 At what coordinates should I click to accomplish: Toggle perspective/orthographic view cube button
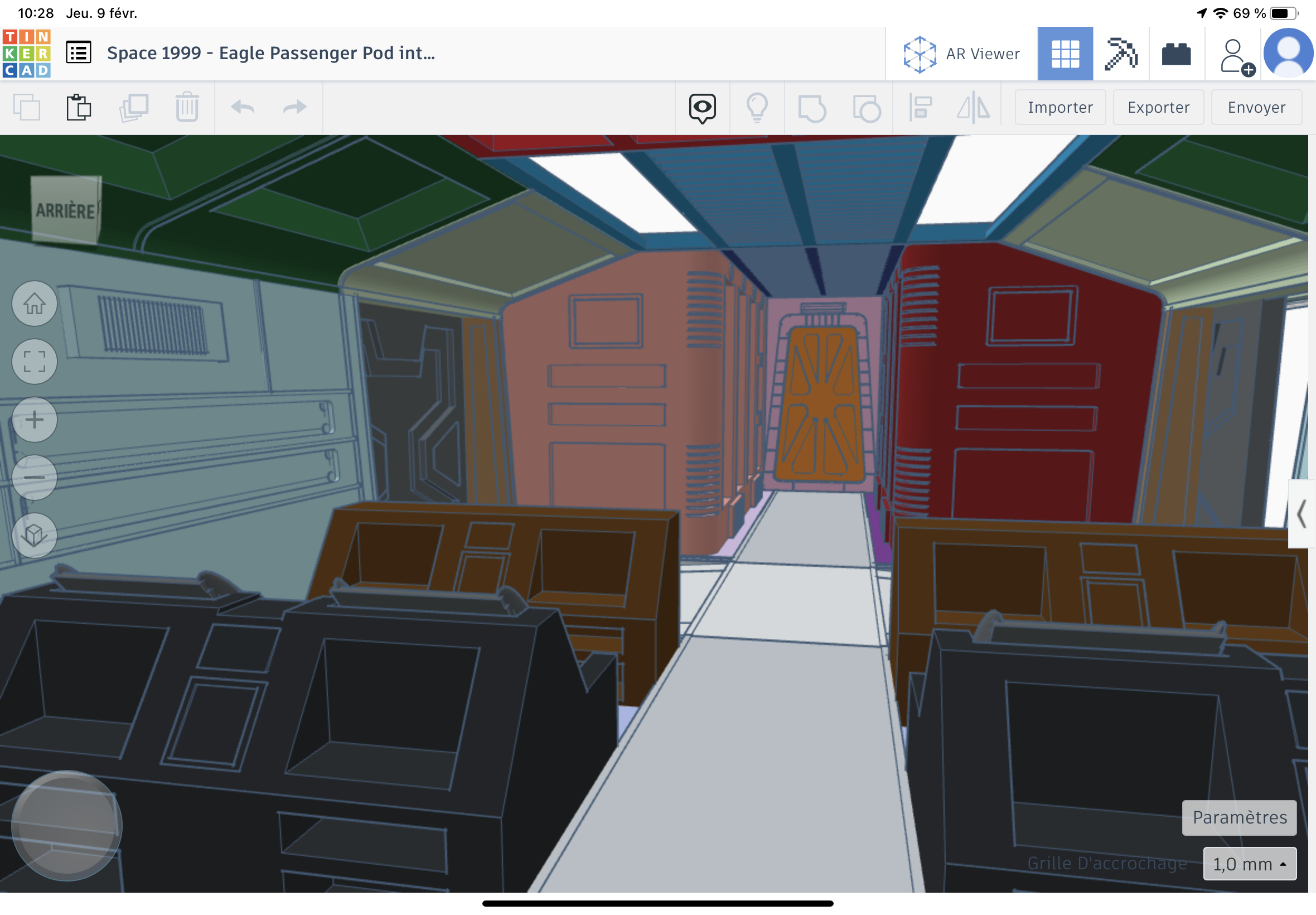[x=35, y=535]
